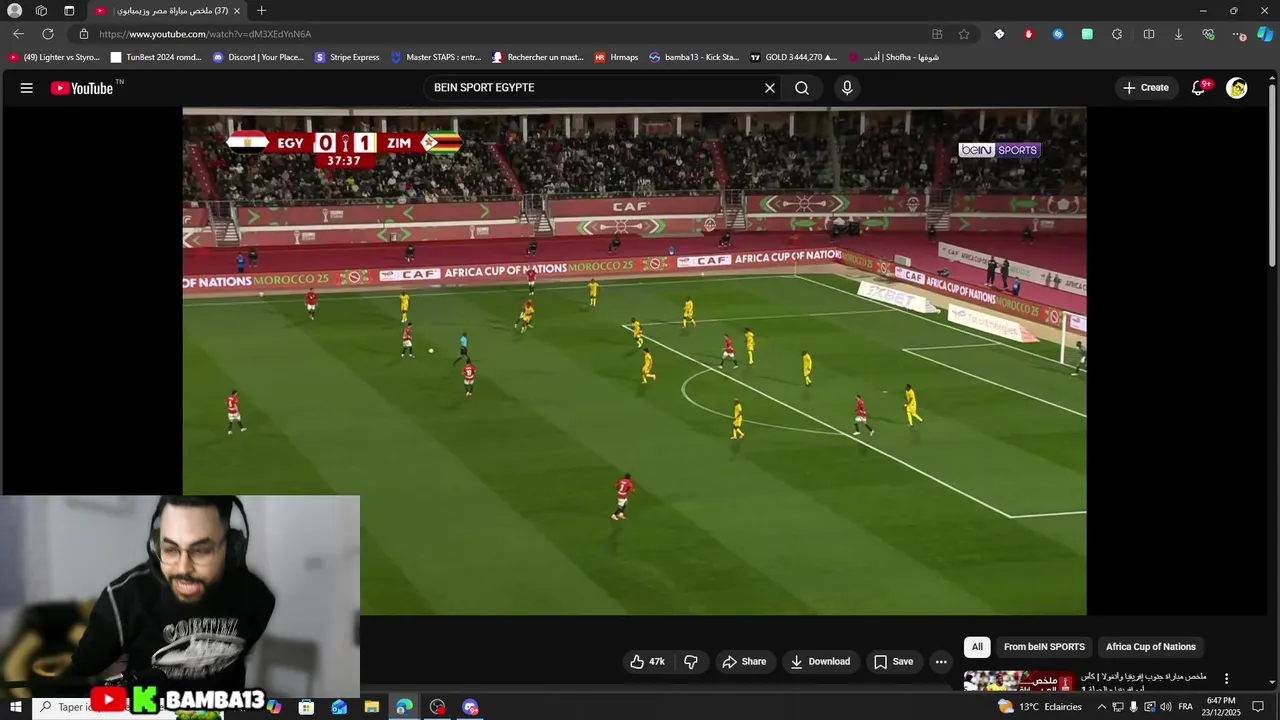Open volume control in system tray
This screenshot has width=1280, height=720.
click(x=1166, y=707)
